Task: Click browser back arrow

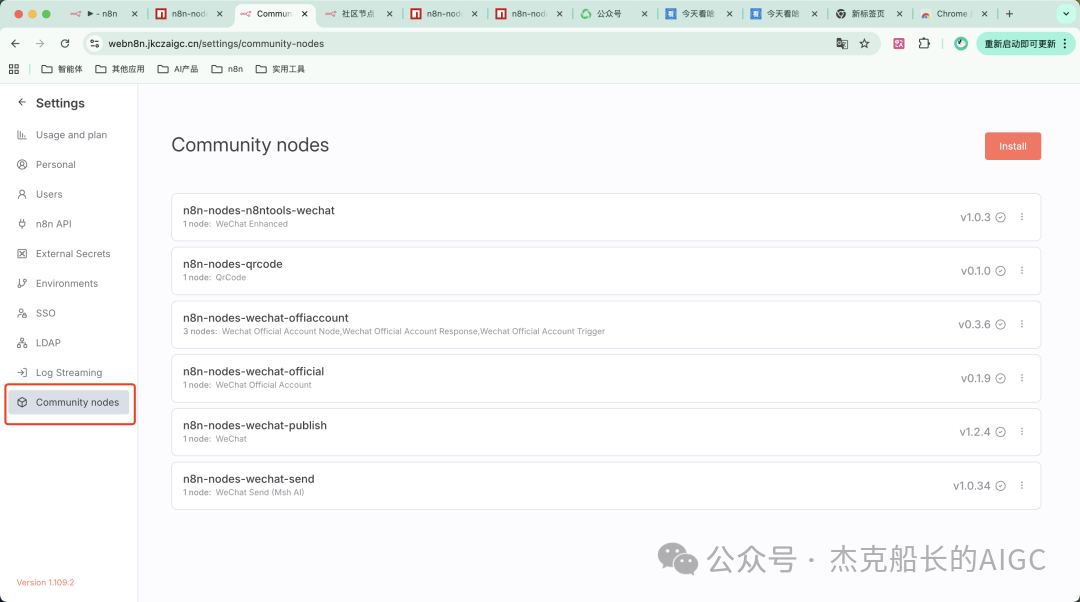Action: click(15, 43)
